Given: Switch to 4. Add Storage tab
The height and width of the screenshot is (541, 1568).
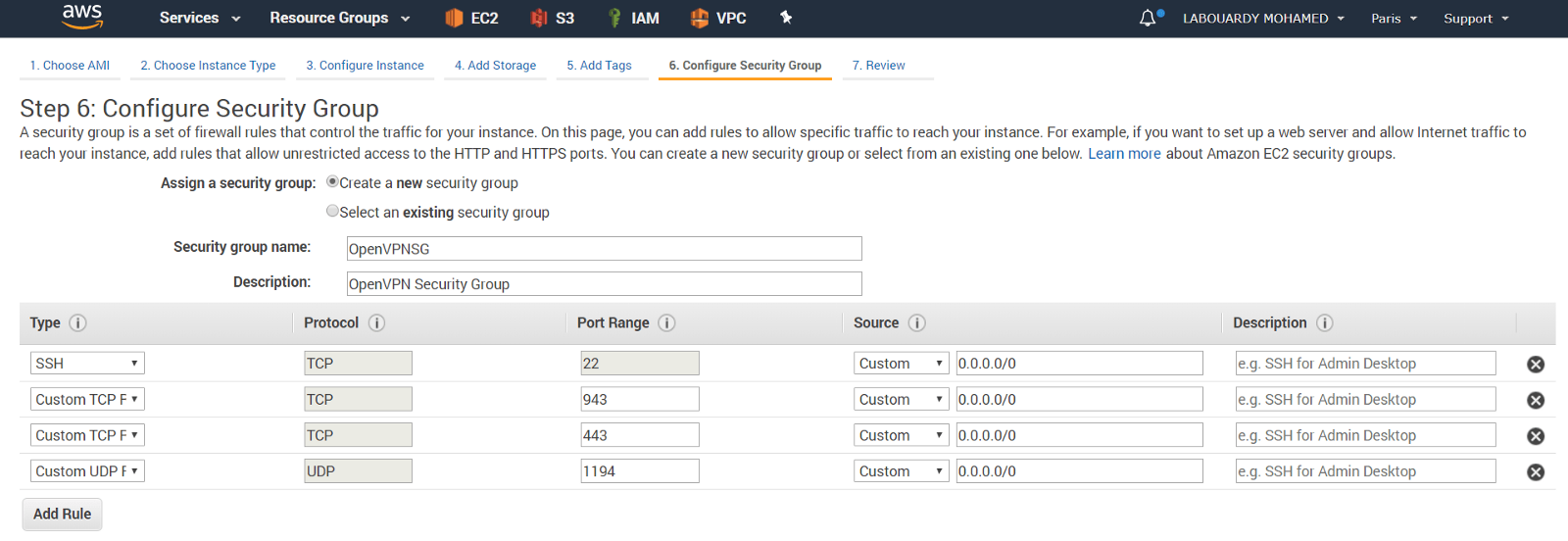Looking at the screenshot, I should click(495, 66).
